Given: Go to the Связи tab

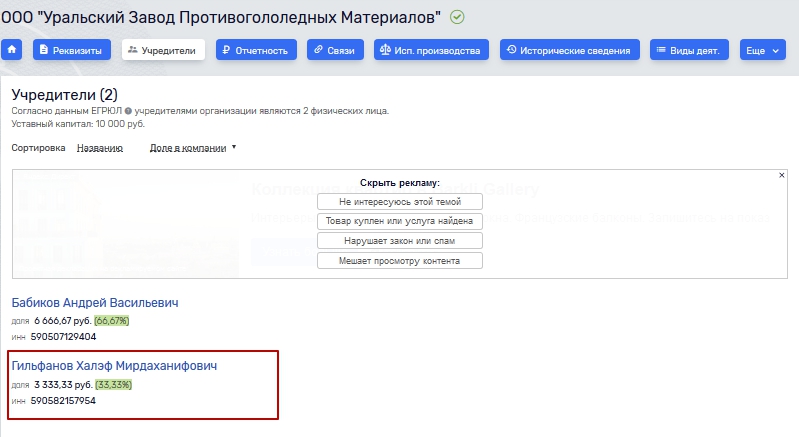Looking at the screenshot, I should (335, 50).
